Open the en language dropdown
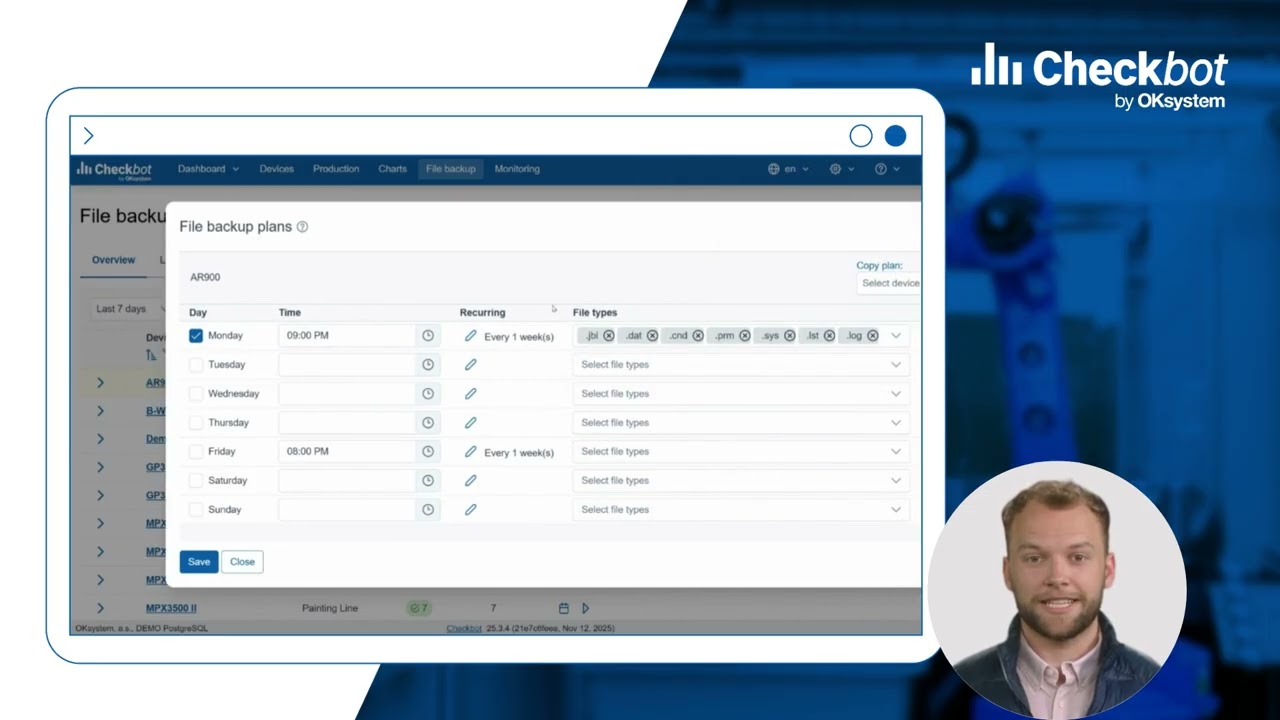 pyautogui.click(x=788, y=169)
